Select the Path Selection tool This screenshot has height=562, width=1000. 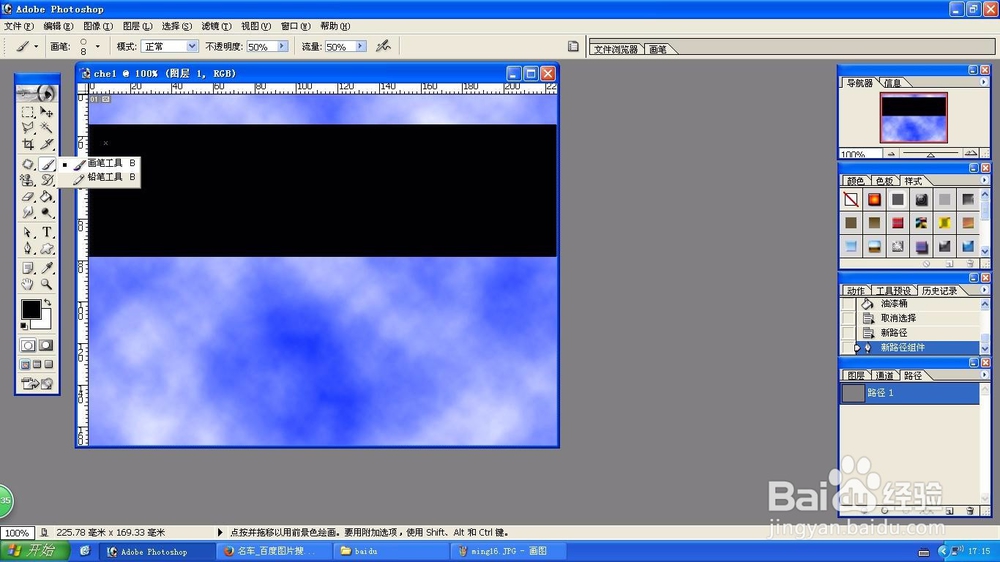pyautogui.click(x=27, y=232)
